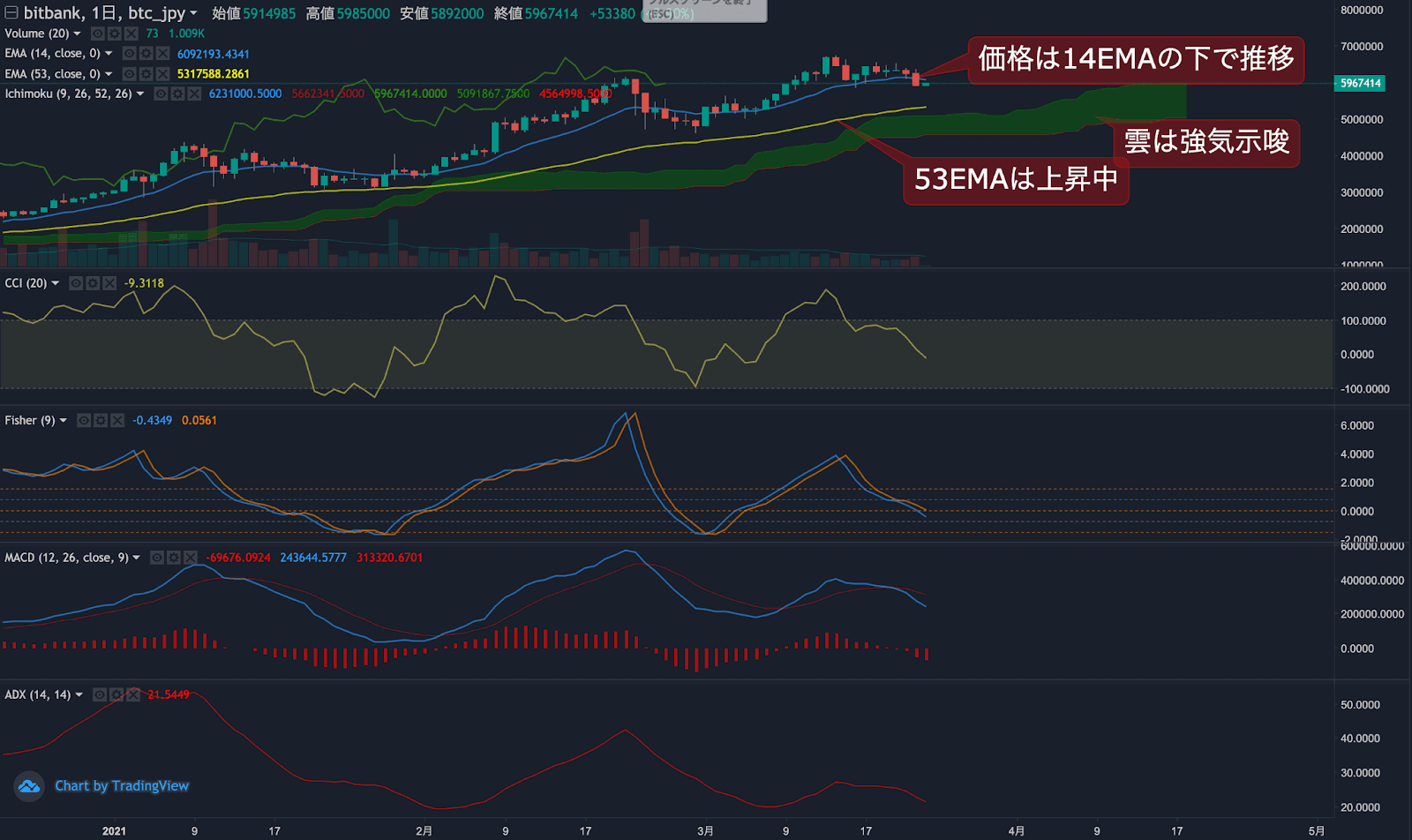This screenshot has height=840, width=1412.
Task: Hide the EMA (53) line
Action: (129, 74)
